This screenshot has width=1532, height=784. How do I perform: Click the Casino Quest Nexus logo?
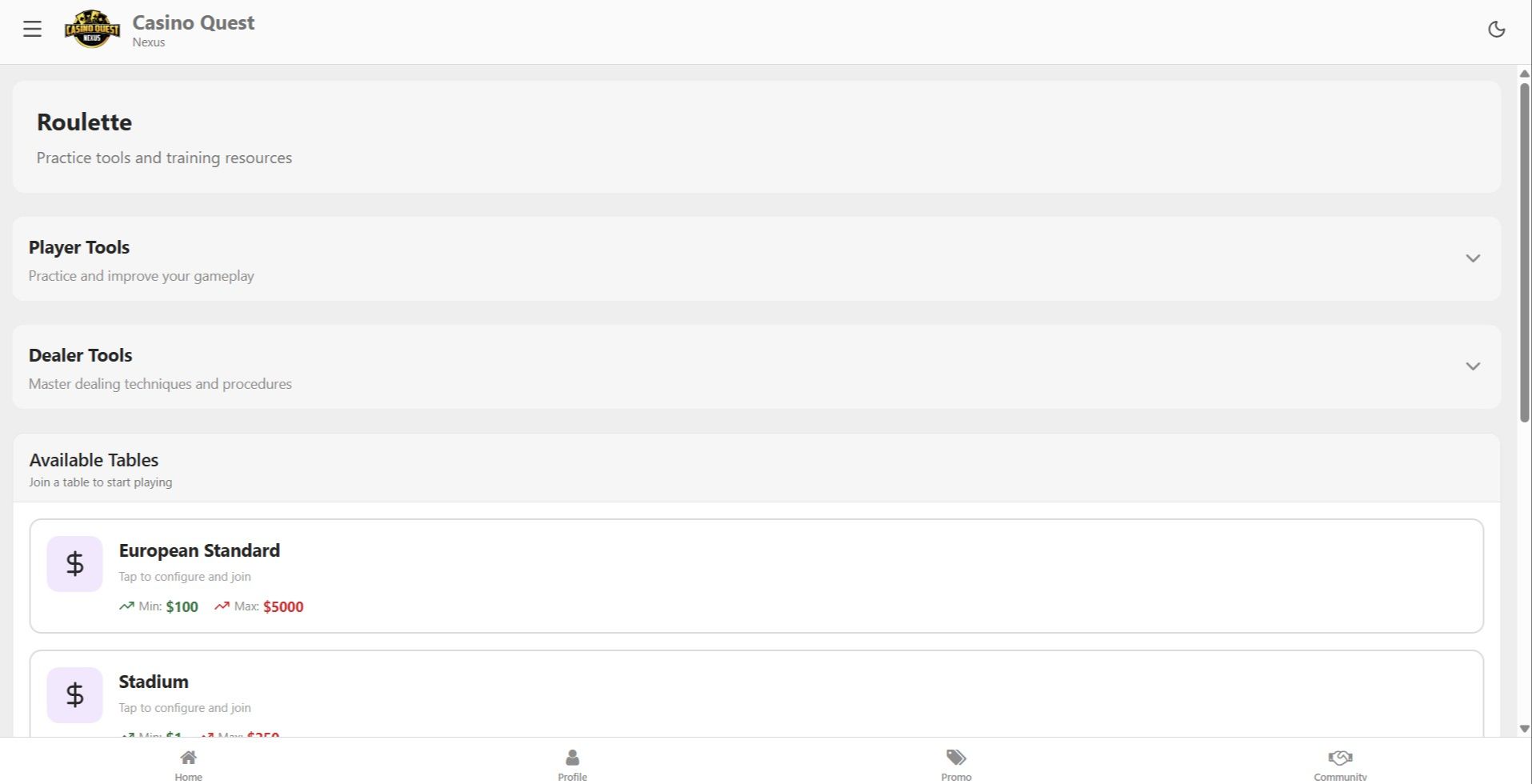tap(92, 30)
